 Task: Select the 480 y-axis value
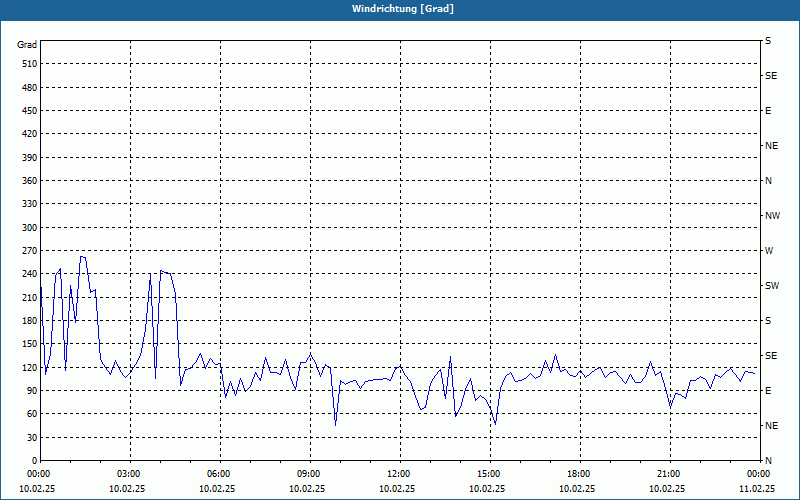(x=30, y=87)
